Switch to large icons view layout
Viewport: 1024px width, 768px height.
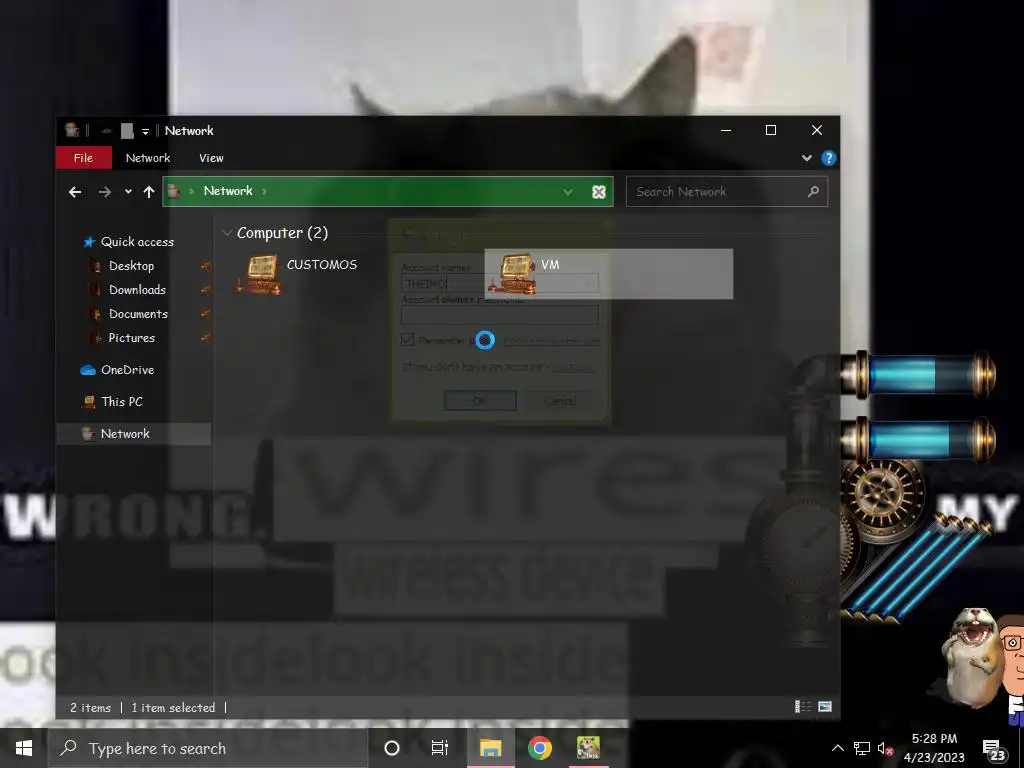[825, 707]
